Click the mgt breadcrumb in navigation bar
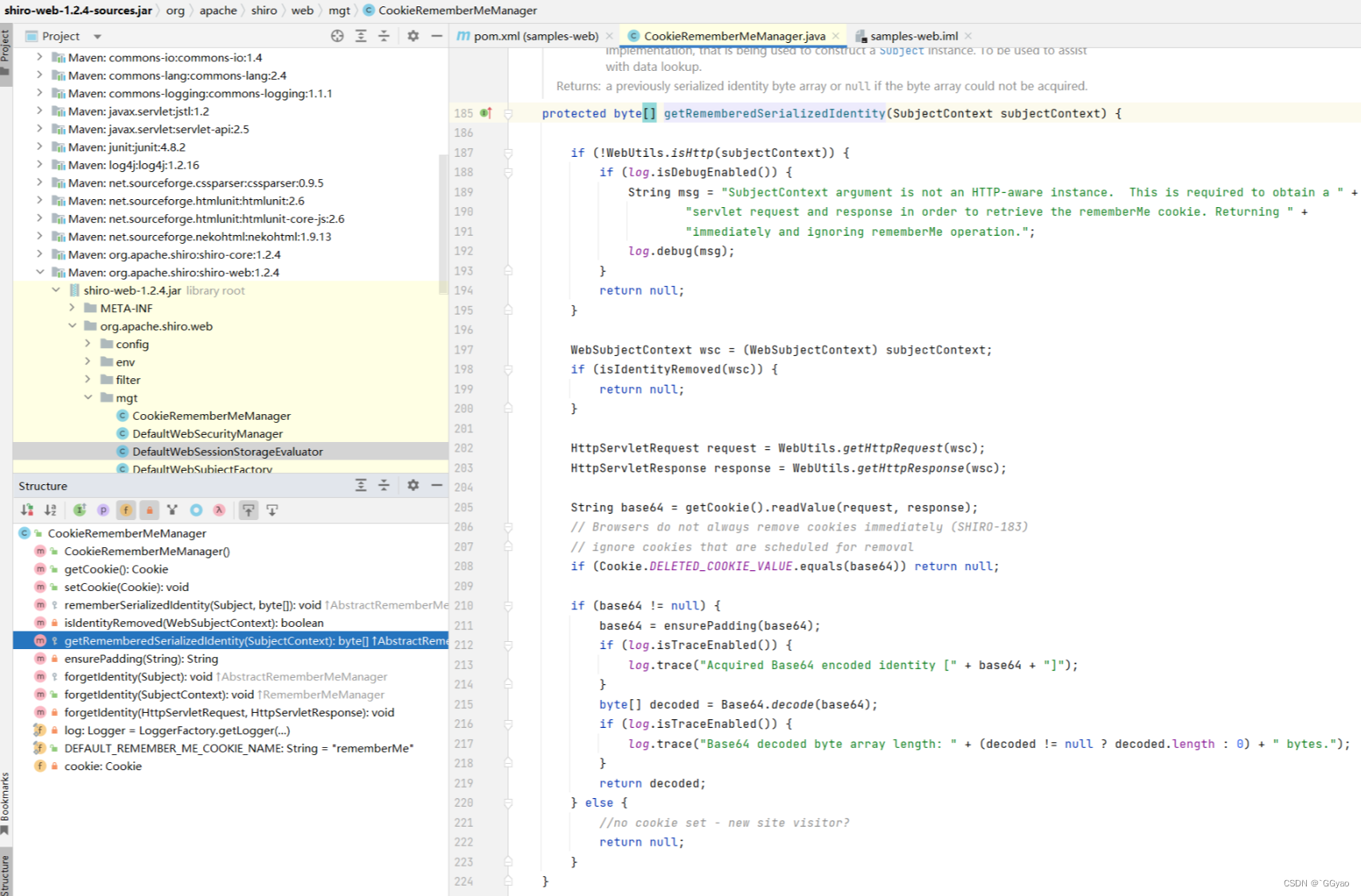Image resolution: width=1361 pixels, height=896 pixels. click(339, 10)
